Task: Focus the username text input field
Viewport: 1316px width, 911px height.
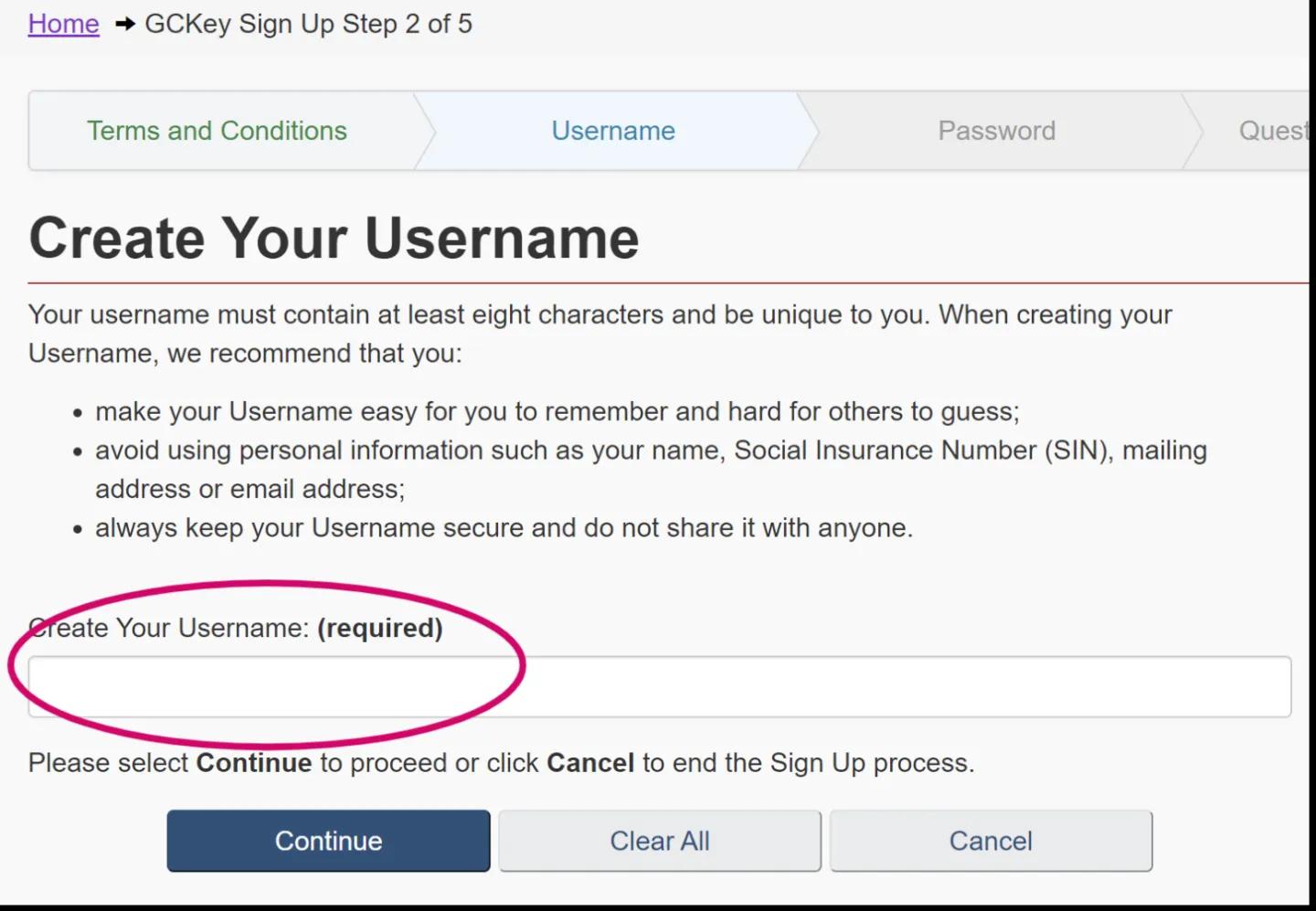Action: [x=658, y=686]
